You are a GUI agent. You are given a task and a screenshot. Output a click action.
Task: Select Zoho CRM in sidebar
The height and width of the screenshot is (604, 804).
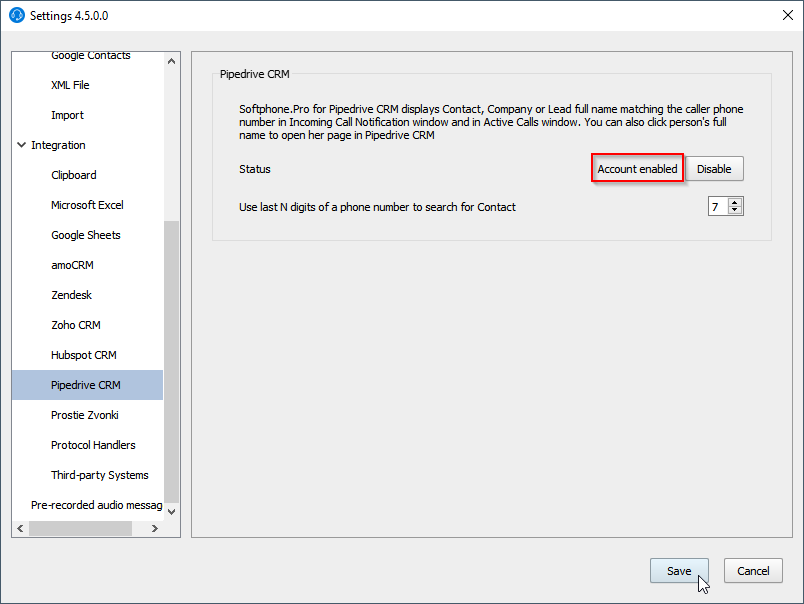(x=76, y=325)
